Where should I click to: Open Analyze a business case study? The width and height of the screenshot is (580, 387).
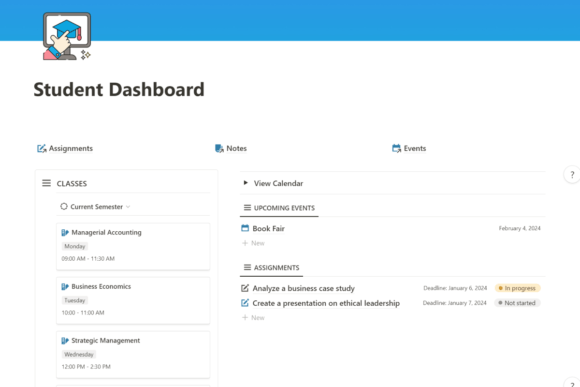(304, 288)
